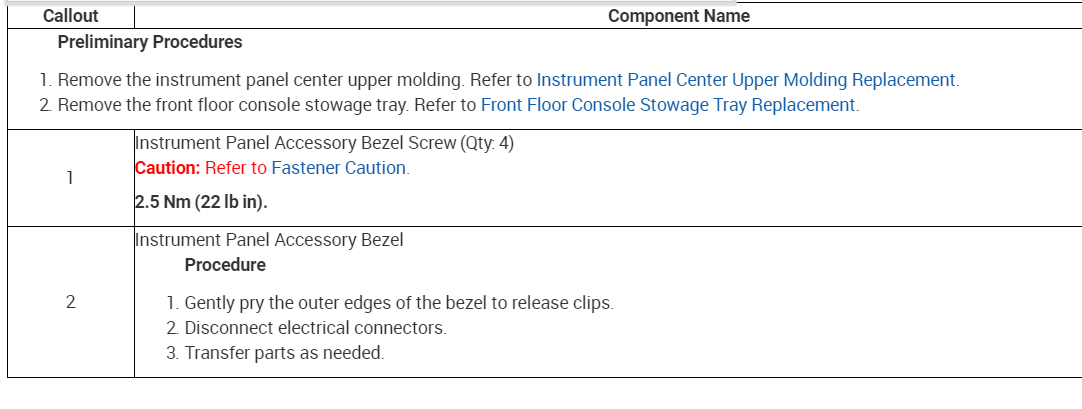The width and height of the screenshot is (1082, 409).
Task: Select the Preliminary Procedures heading
Action: (150, 42)
